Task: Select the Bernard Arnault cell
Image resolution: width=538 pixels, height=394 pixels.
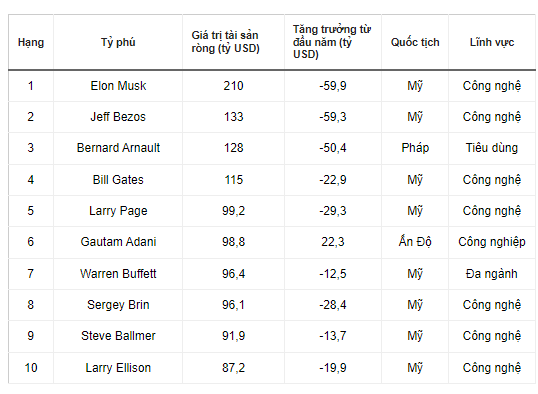Action: 118,148
